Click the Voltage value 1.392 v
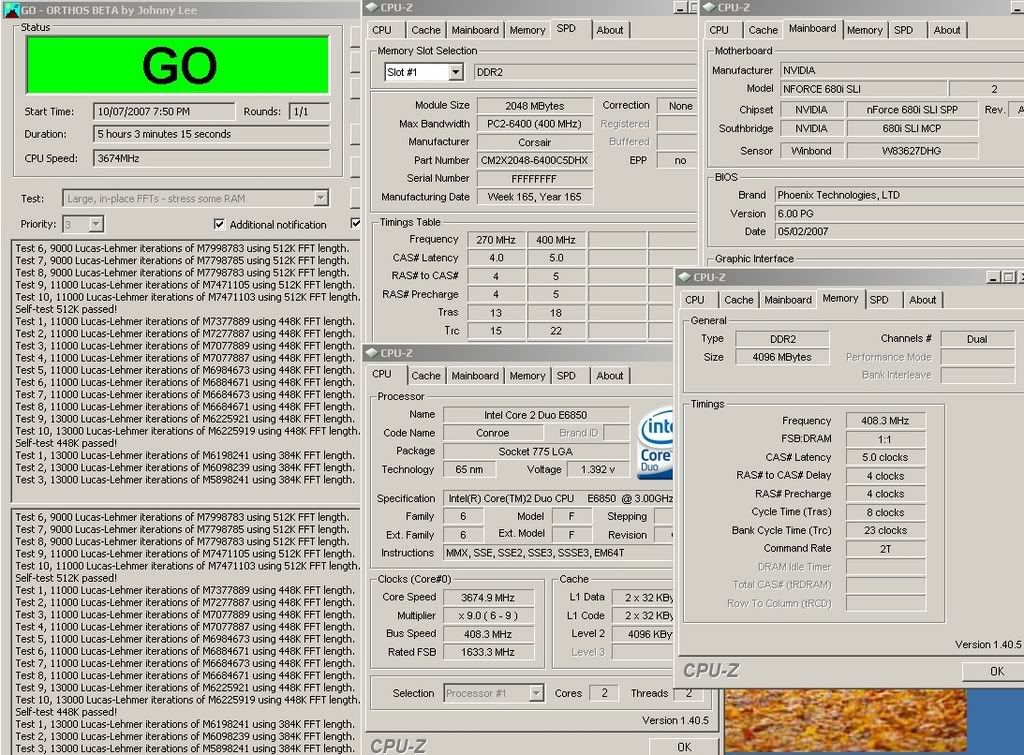This screenshot has height=755, width=1024. [x=598, y=469]
